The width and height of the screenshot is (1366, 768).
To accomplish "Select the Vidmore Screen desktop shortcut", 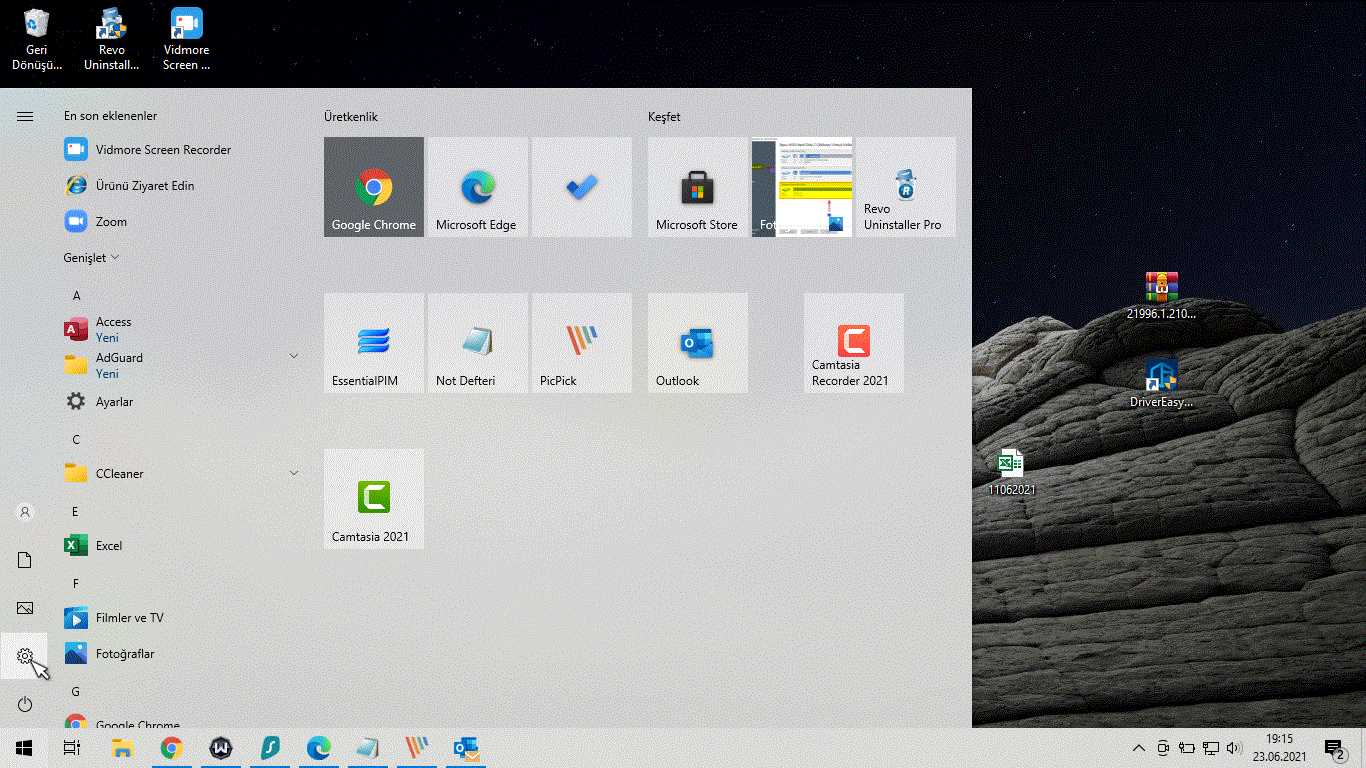I will 187,40.
